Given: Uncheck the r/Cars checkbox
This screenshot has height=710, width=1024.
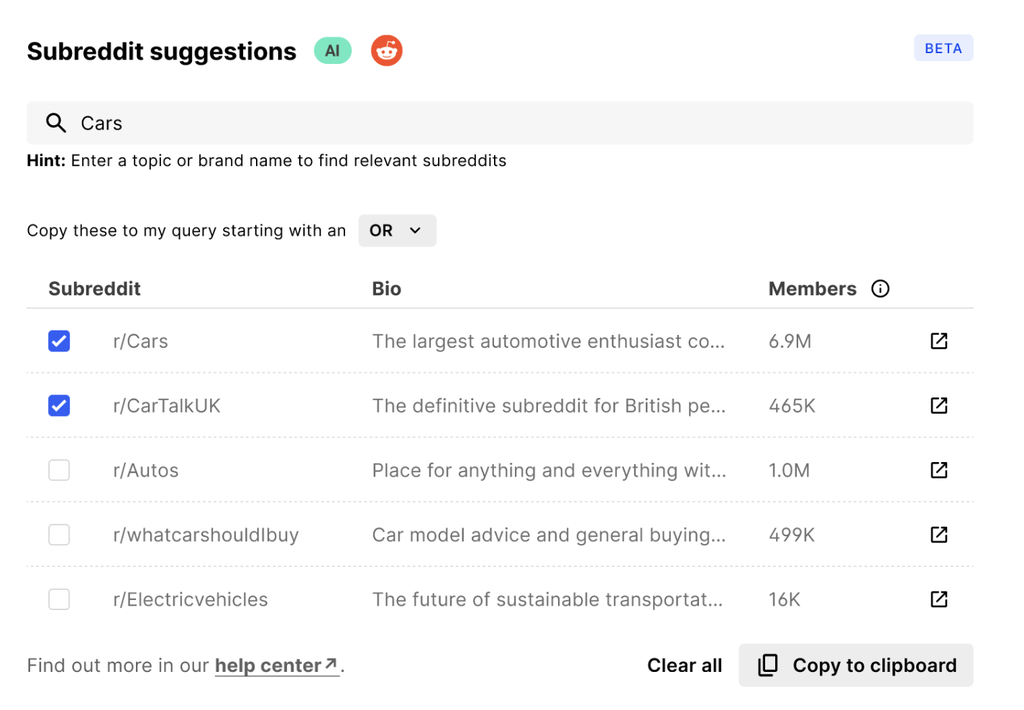Looking at the screenshot, I should (x=59, y=341).
